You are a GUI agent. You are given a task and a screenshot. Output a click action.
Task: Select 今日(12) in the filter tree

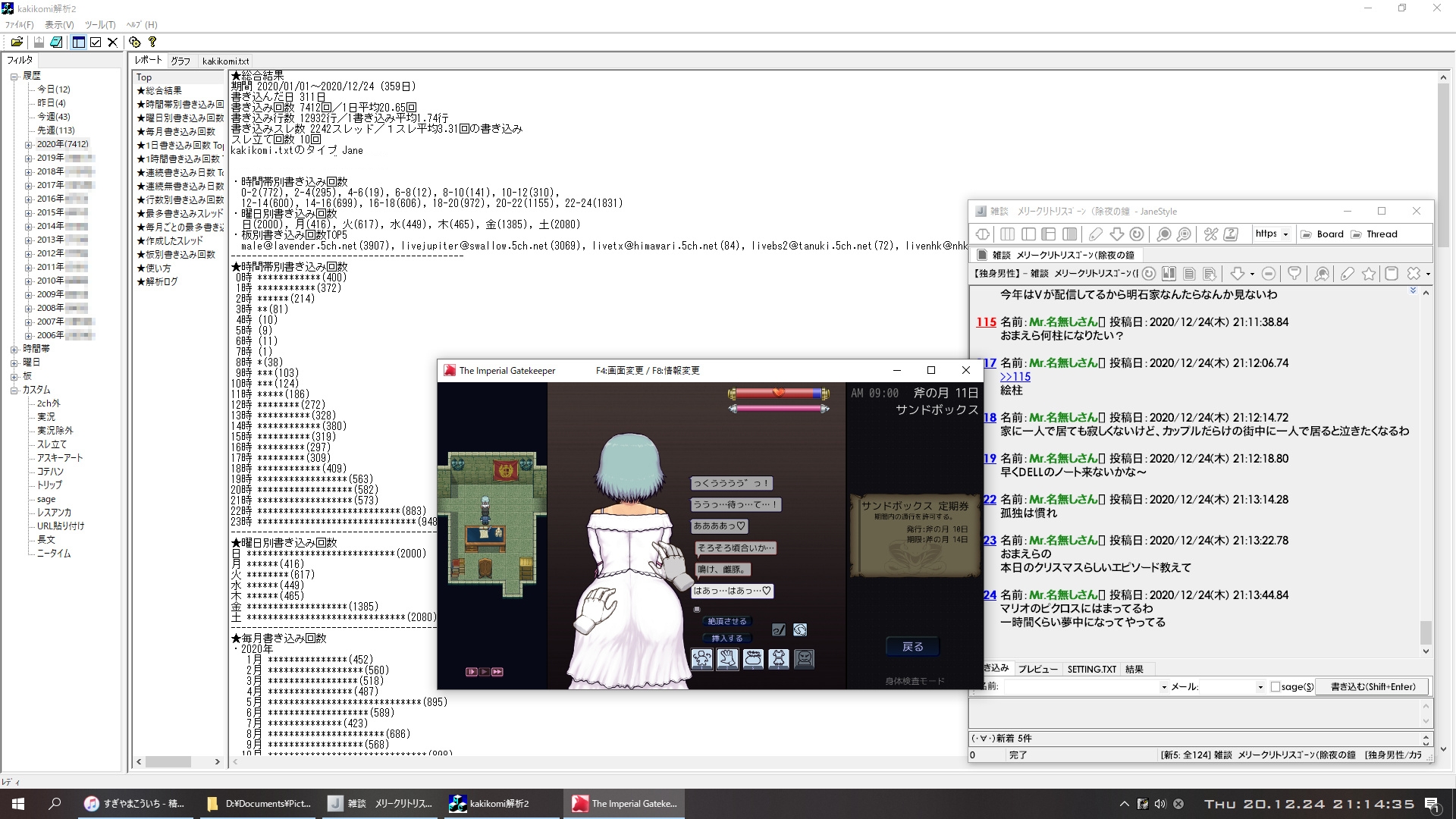54,89
